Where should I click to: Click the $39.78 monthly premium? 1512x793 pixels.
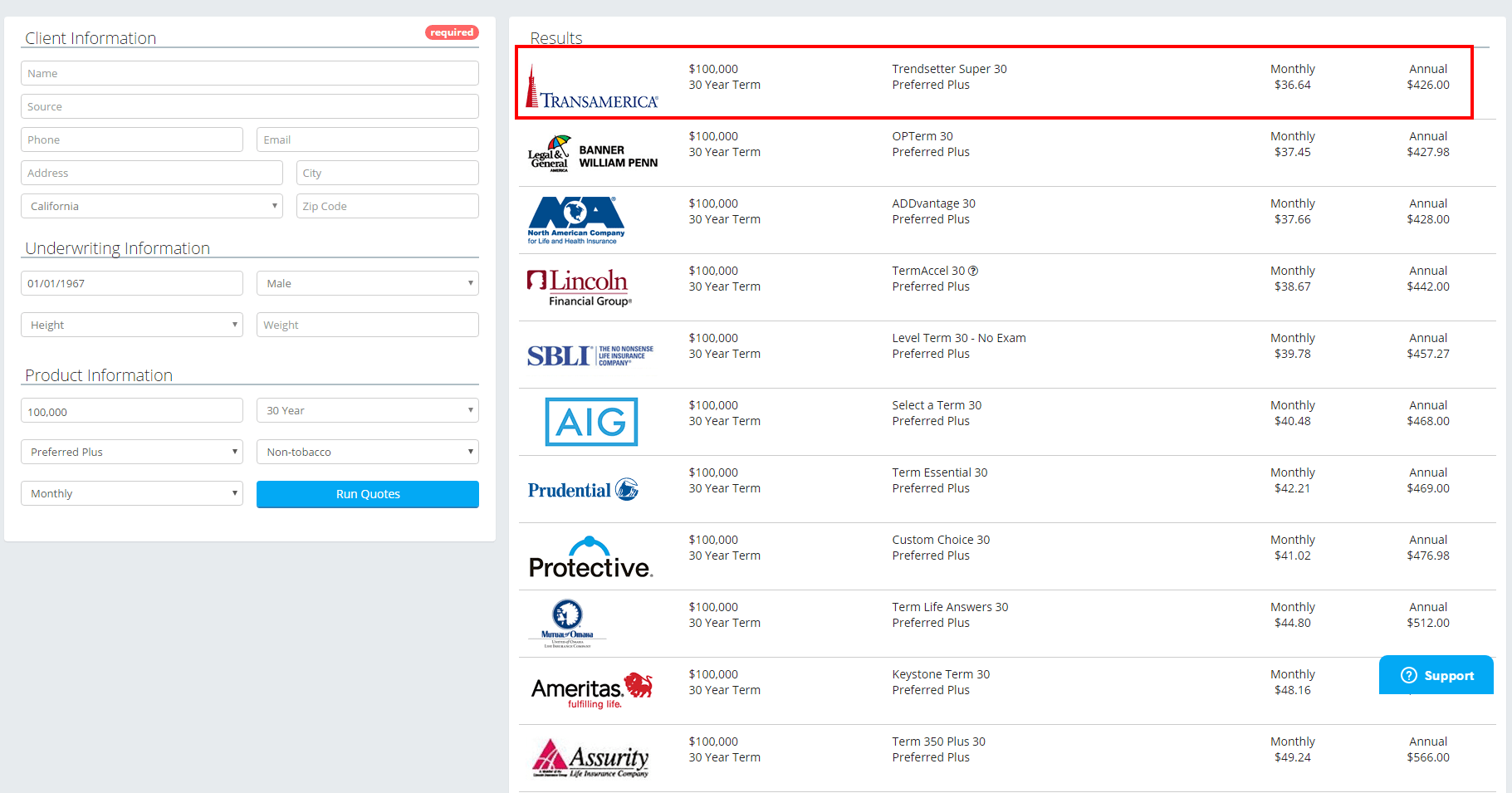point(1293,354)
